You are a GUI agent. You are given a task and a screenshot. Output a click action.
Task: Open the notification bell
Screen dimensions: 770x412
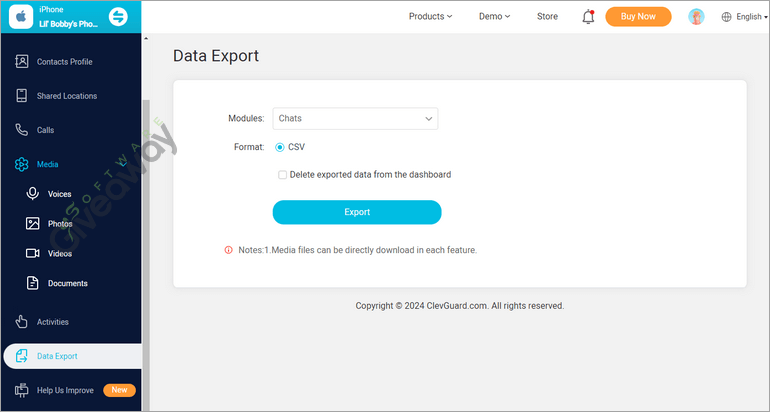pos(587,17)
